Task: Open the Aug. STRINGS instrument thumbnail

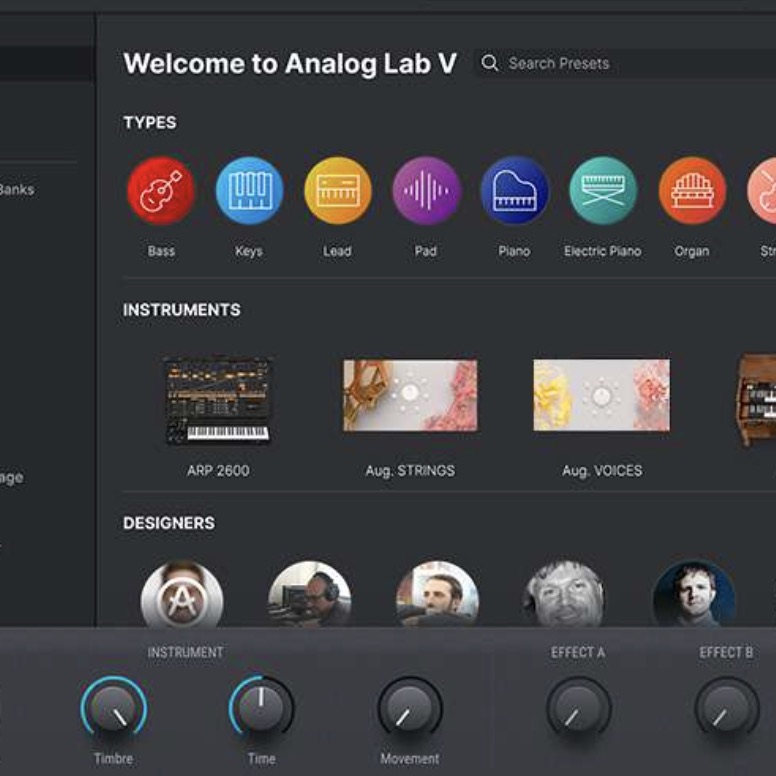Action: pyautogui.click(x=410, y=395)
